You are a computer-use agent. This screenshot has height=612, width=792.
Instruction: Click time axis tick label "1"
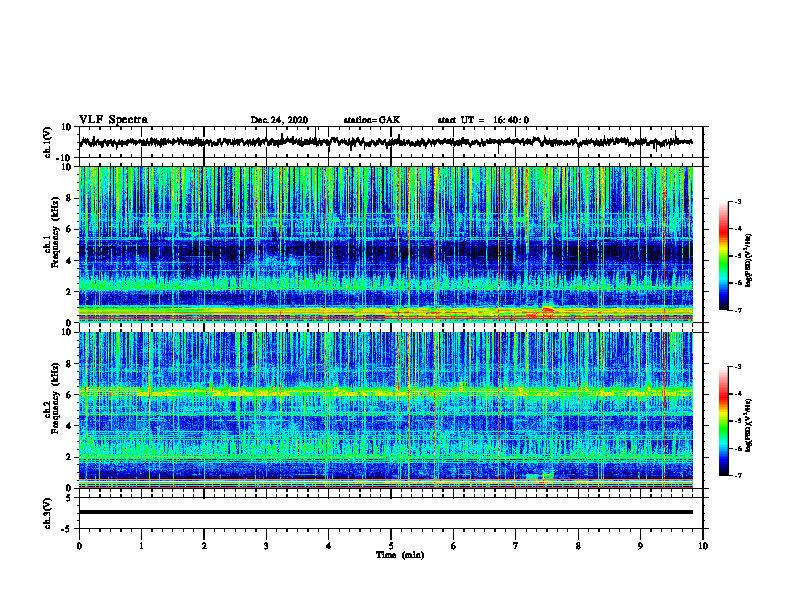(x=141, y=546)
